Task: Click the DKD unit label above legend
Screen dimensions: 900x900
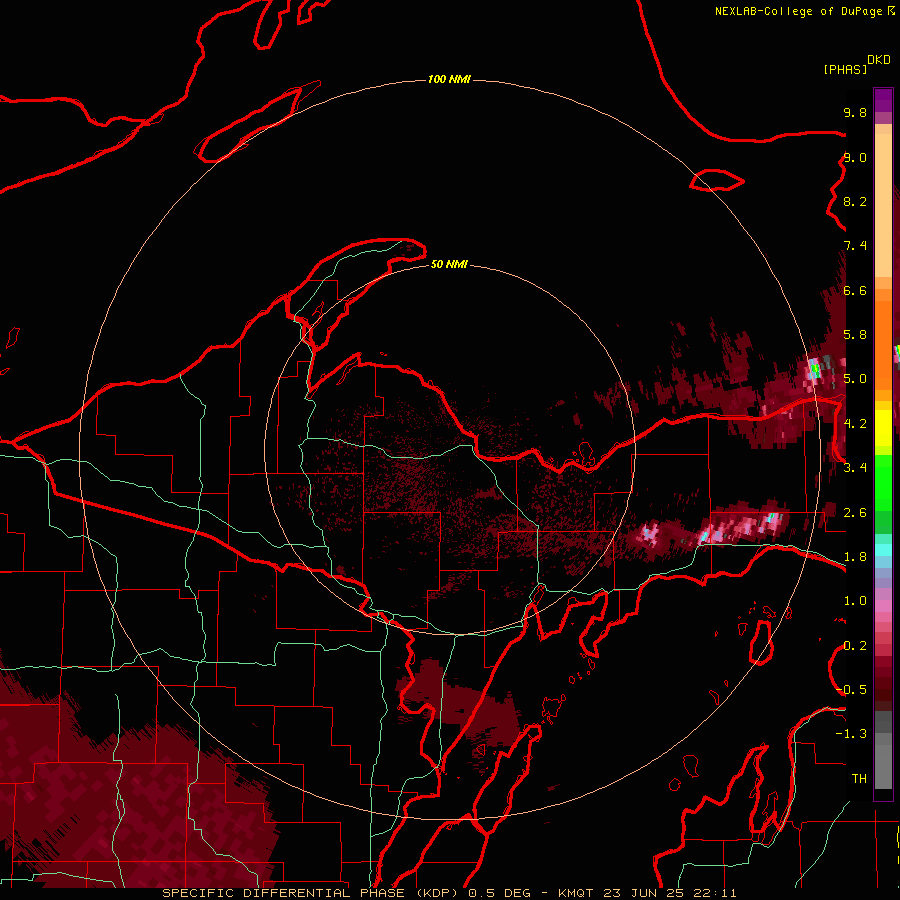Action: pyautogui.click(x=878, y=59)
